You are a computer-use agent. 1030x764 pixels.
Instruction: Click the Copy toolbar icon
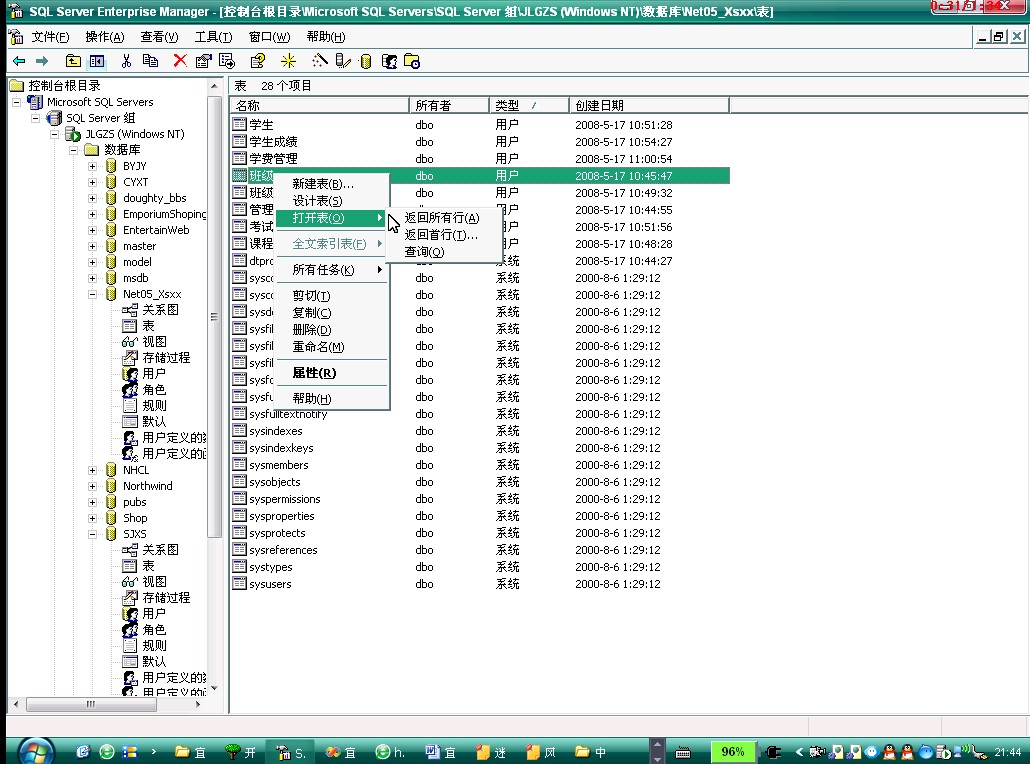[x=150, y=61]
